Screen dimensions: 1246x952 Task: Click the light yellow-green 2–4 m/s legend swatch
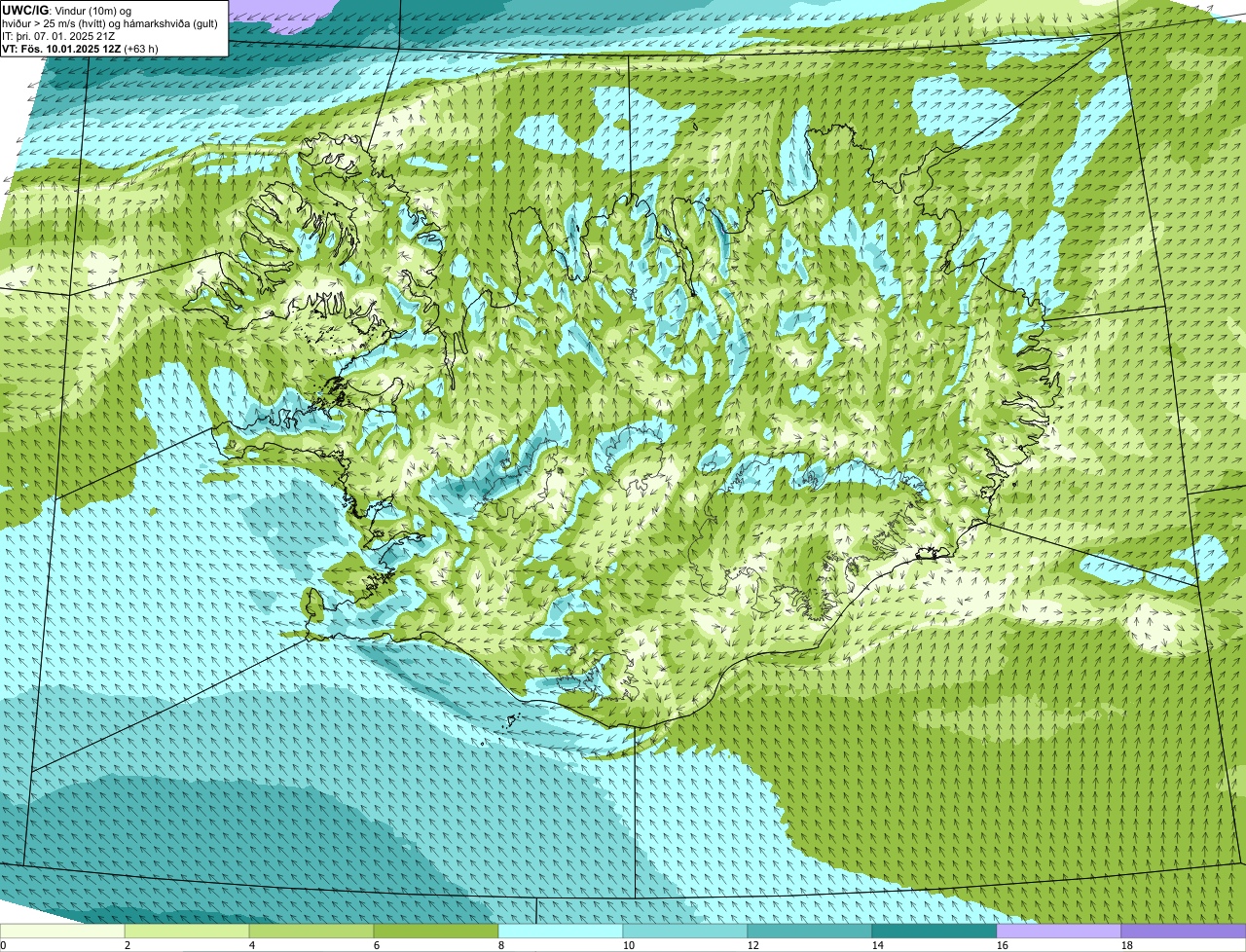(x=187, y=932)
